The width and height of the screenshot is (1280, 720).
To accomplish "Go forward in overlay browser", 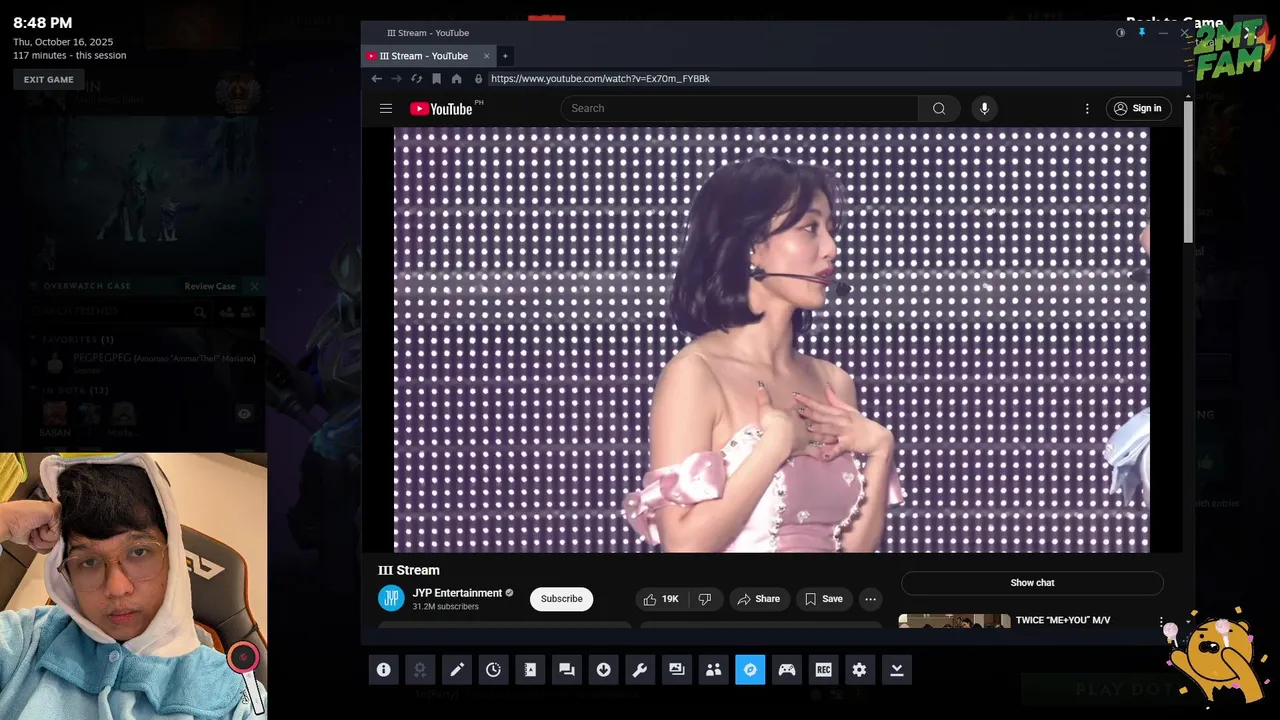I will (396, 78).
